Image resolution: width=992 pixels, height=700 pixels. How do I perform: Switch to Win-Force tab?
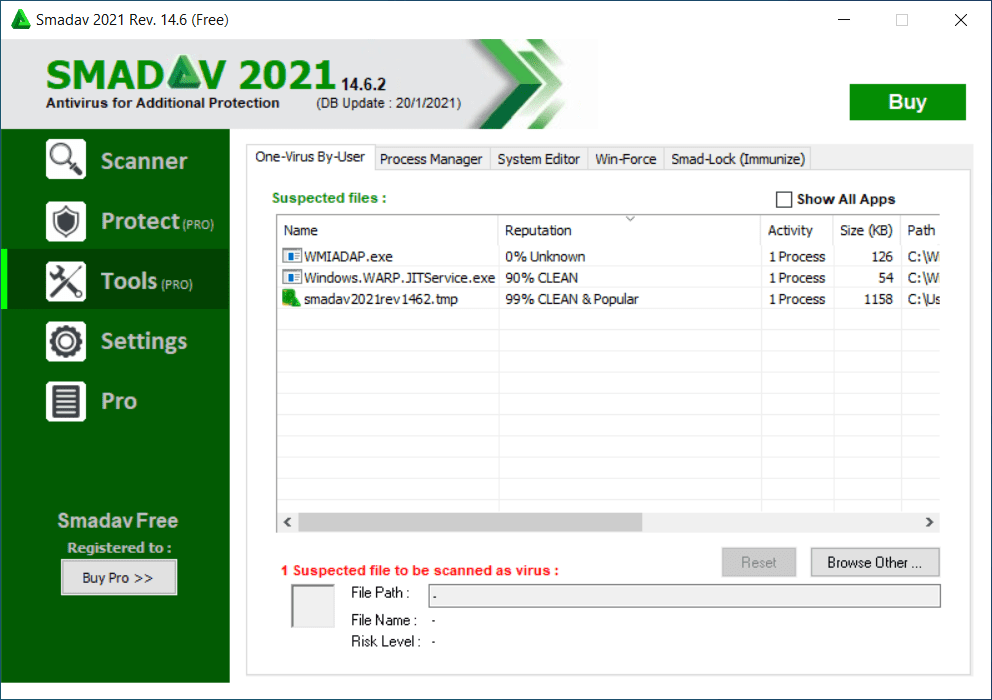626,159
